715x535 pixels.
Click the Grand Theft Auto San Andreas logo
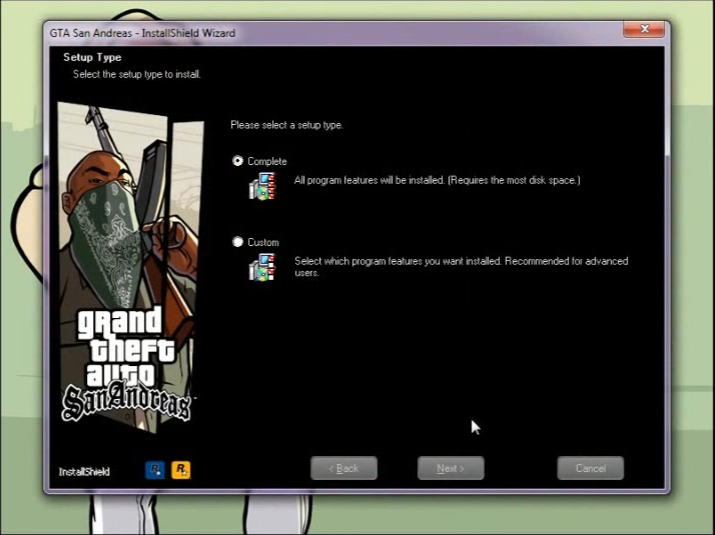point(126,364)
